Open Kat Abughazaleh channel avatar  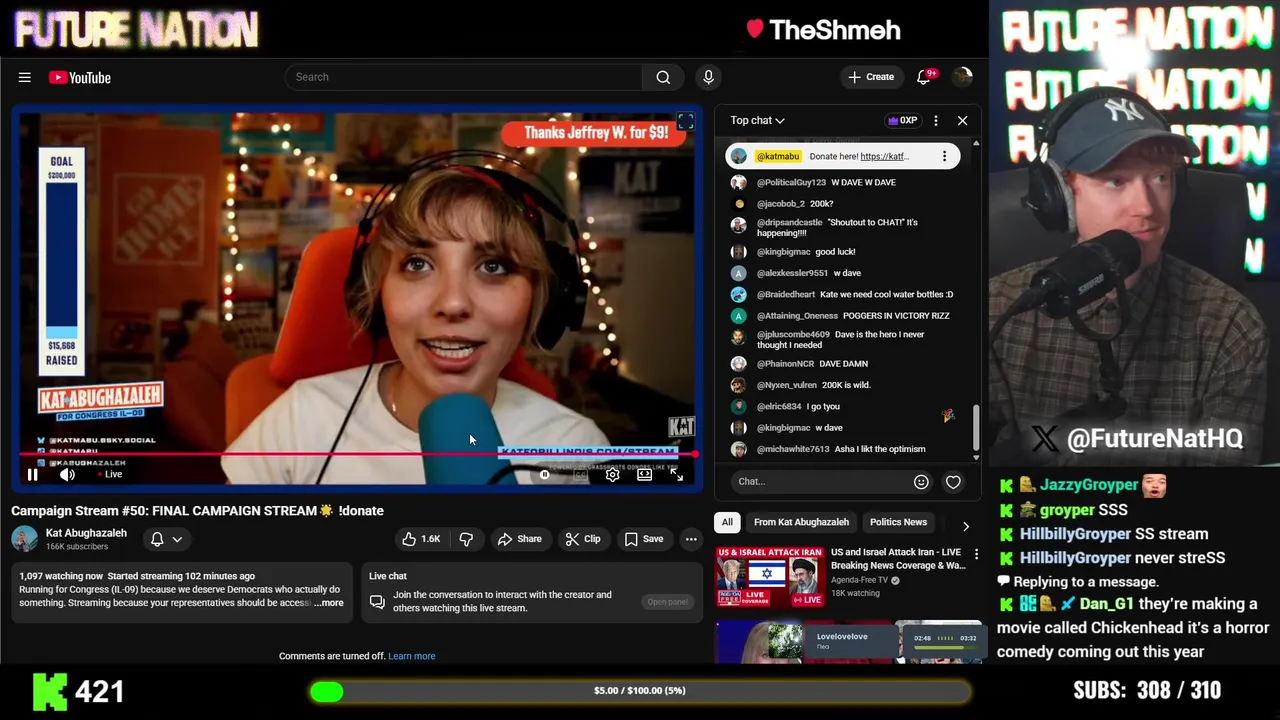click(x=24, y=539)
